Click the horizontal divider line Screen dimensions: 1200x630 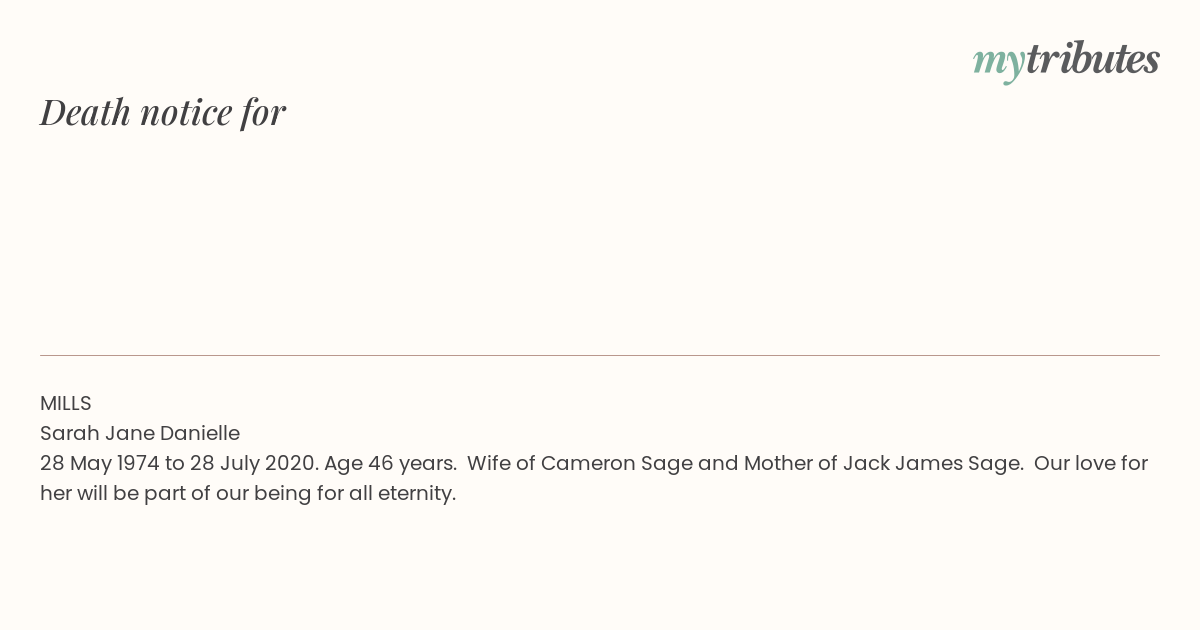(x=600, y=355)
